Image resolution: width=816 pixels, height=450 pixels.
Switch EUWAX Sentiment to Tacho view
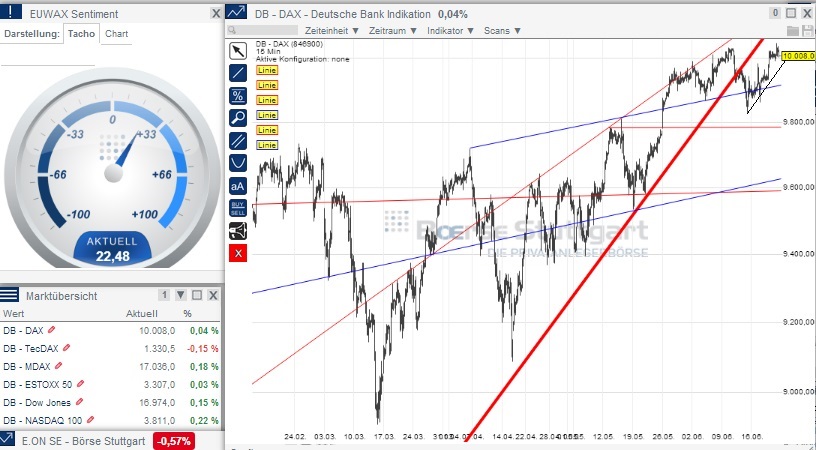click(81, 33)
